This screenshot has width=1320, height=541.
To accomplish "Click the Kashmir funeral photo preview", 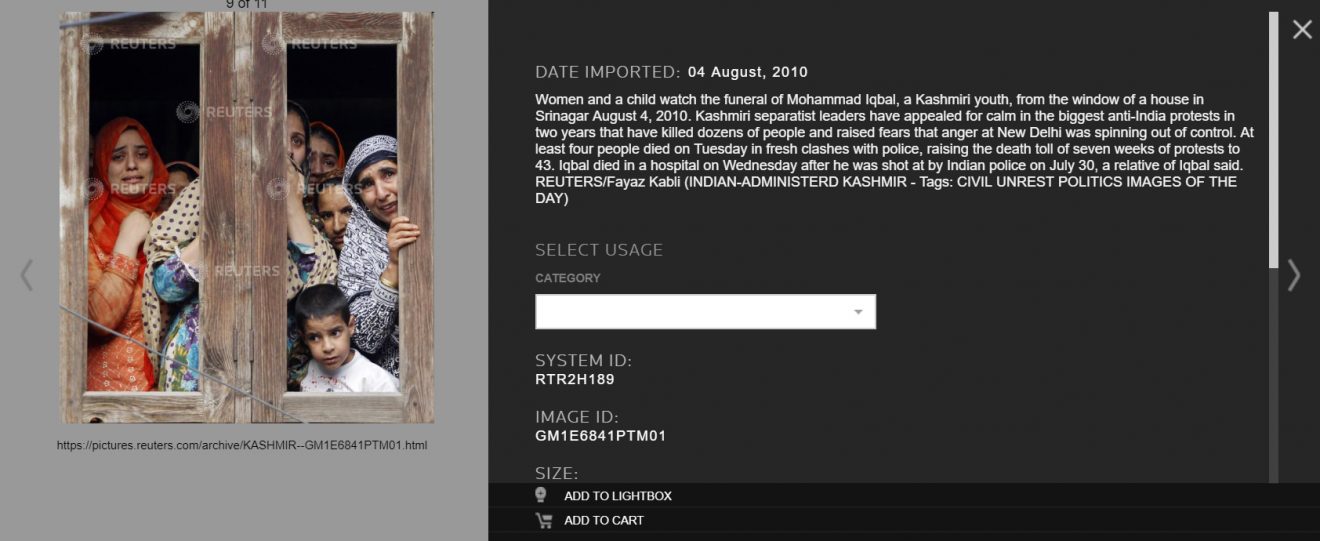I will pyautogui.click(x=246, y=217).
